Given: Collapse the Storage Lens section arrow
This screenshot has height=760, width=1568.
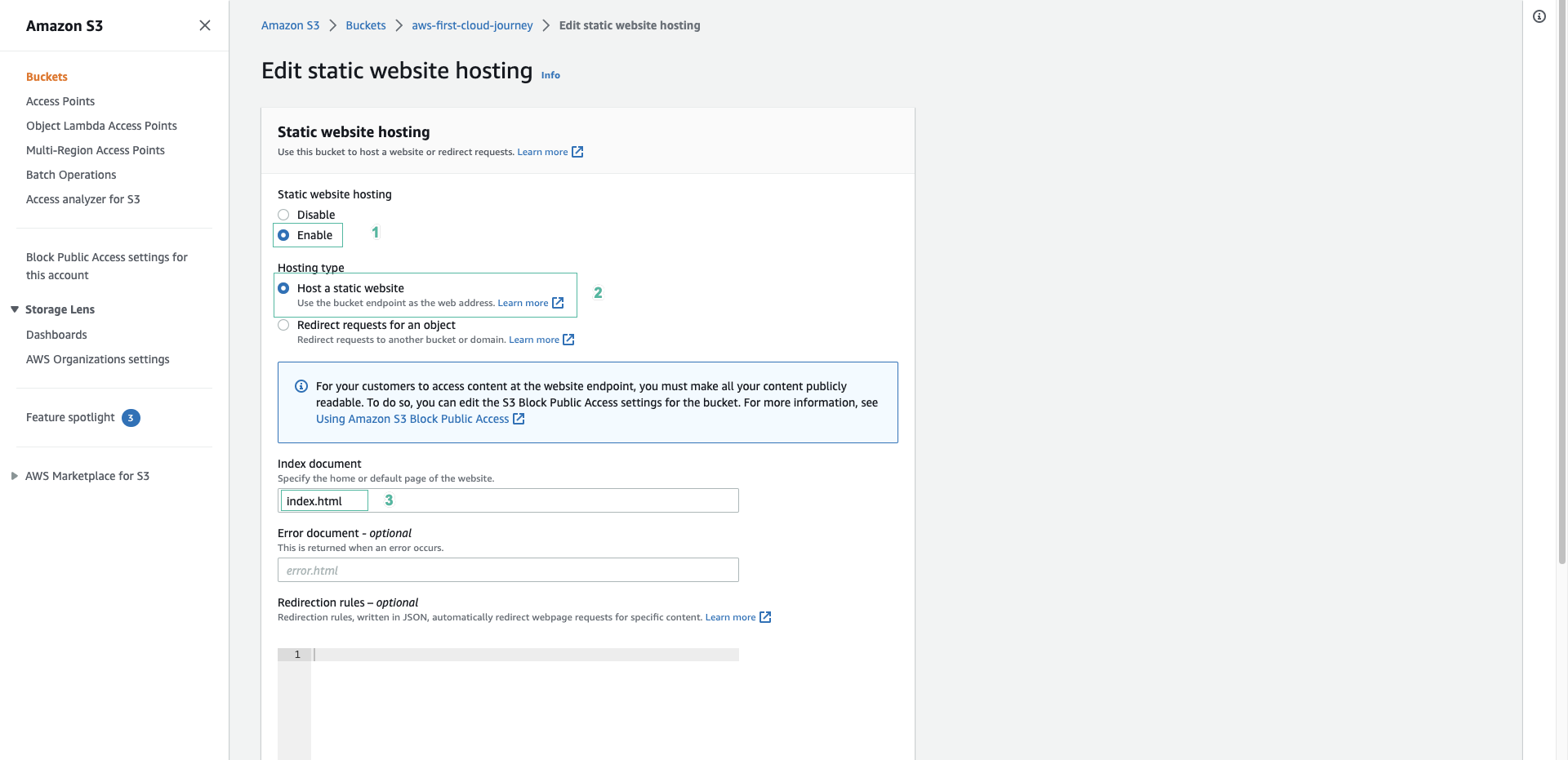Looking at the screenshot, I should pos(15,309).
